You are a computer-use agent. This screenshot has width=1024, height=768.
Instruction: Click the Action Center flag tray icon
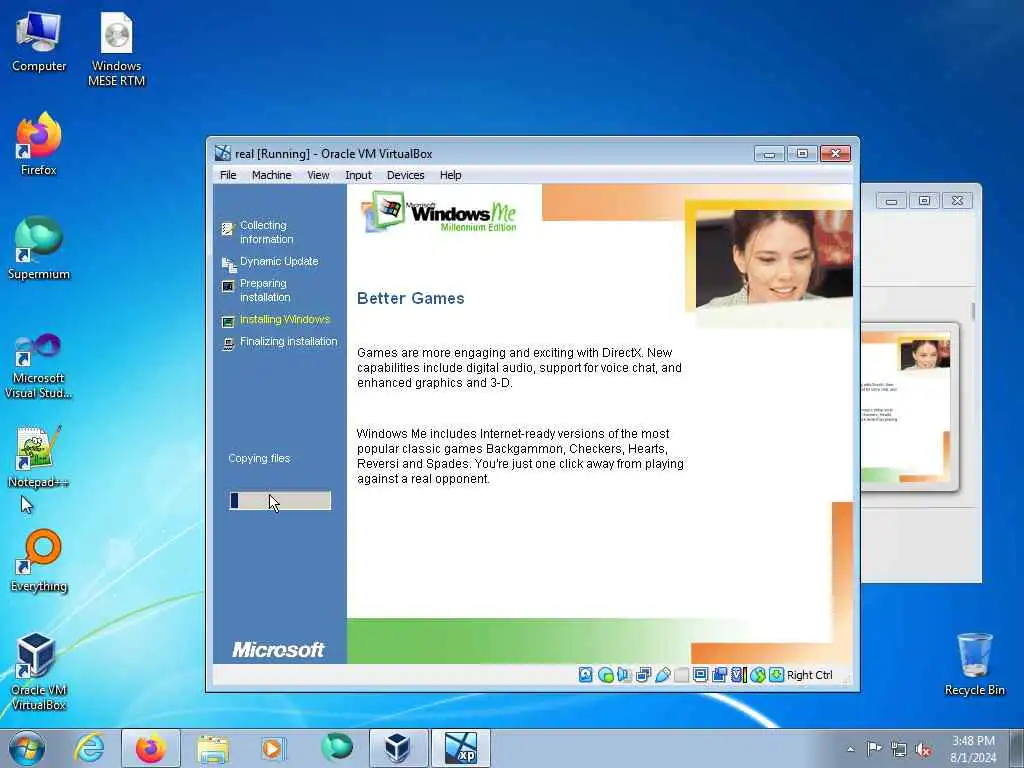(x=874, y=748)
